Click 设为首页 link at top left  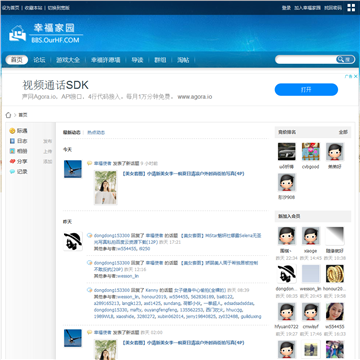click(11, 8)
